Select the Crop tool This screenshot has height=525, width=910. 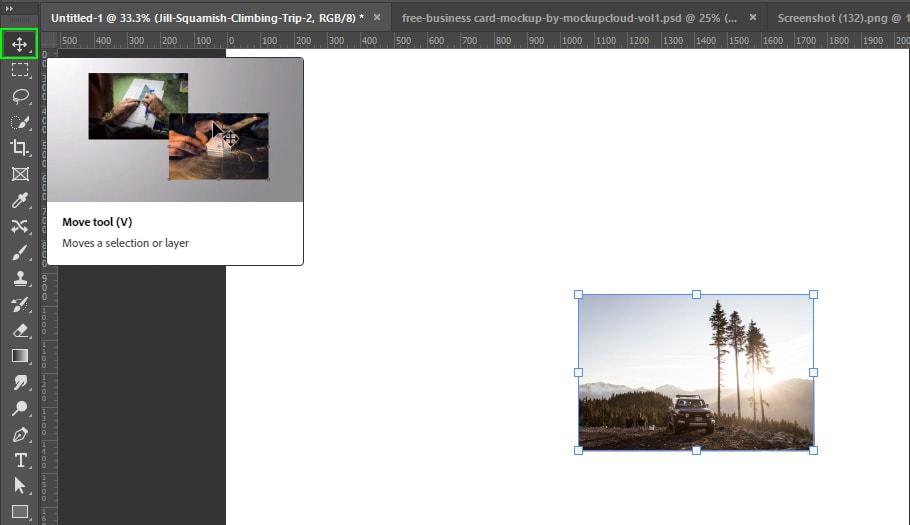[20, 148]
